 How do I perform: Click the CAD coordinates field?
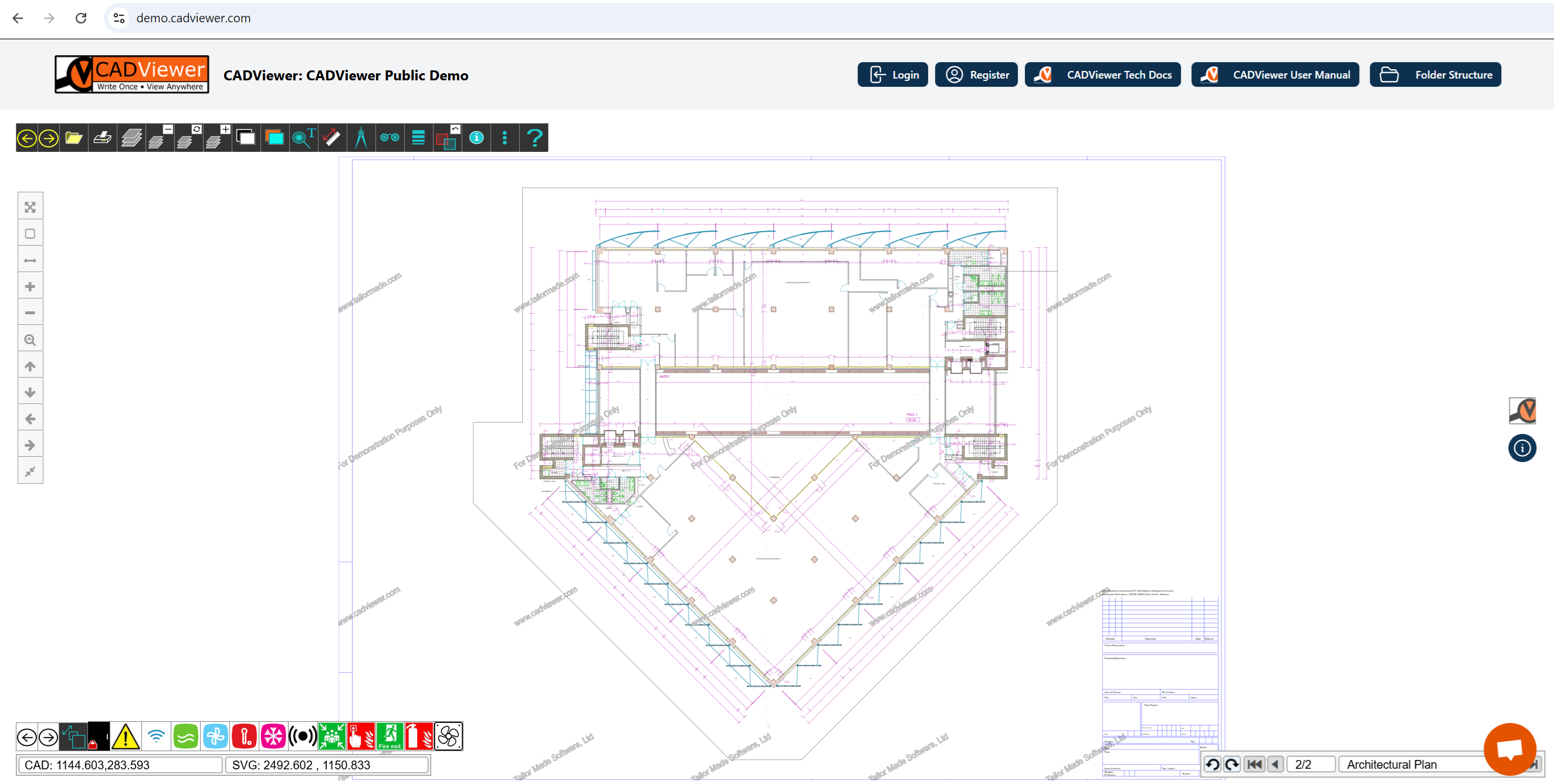120,766
